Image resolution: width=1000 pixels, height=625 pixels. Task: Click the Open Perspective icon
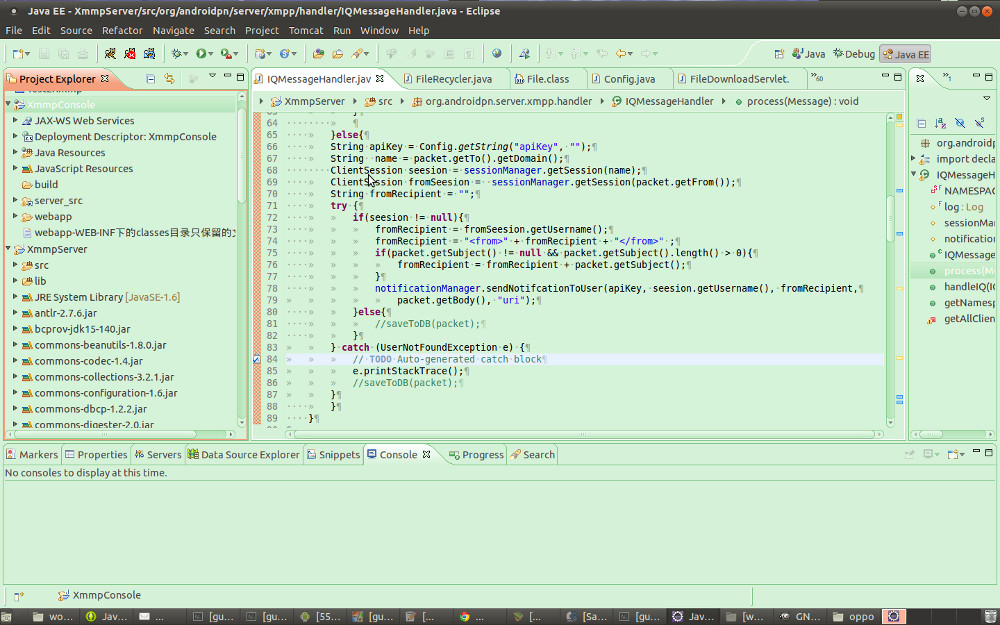(x=780, y=54)
